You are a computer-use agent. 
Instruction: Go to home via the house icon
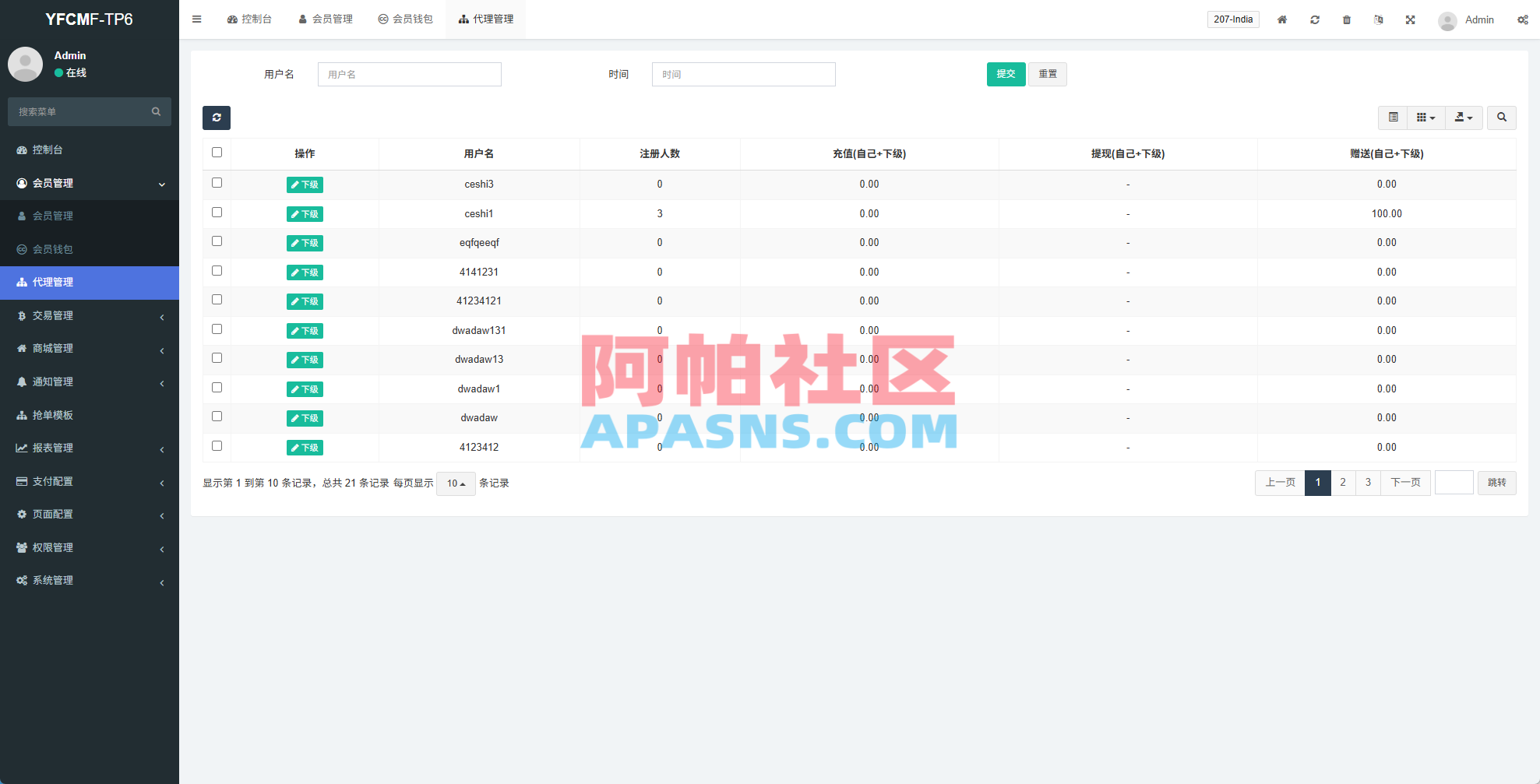pos(1282,19)
